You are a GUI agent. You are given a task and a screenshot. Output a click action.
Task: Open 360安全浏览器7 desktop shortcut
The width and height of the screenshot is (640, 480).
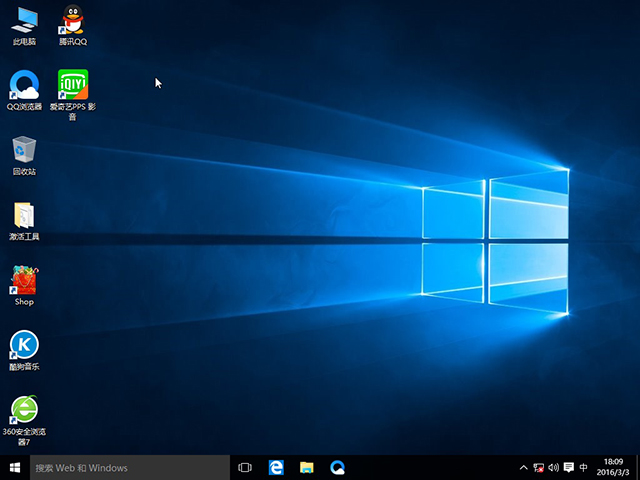(x=24, y=410)
